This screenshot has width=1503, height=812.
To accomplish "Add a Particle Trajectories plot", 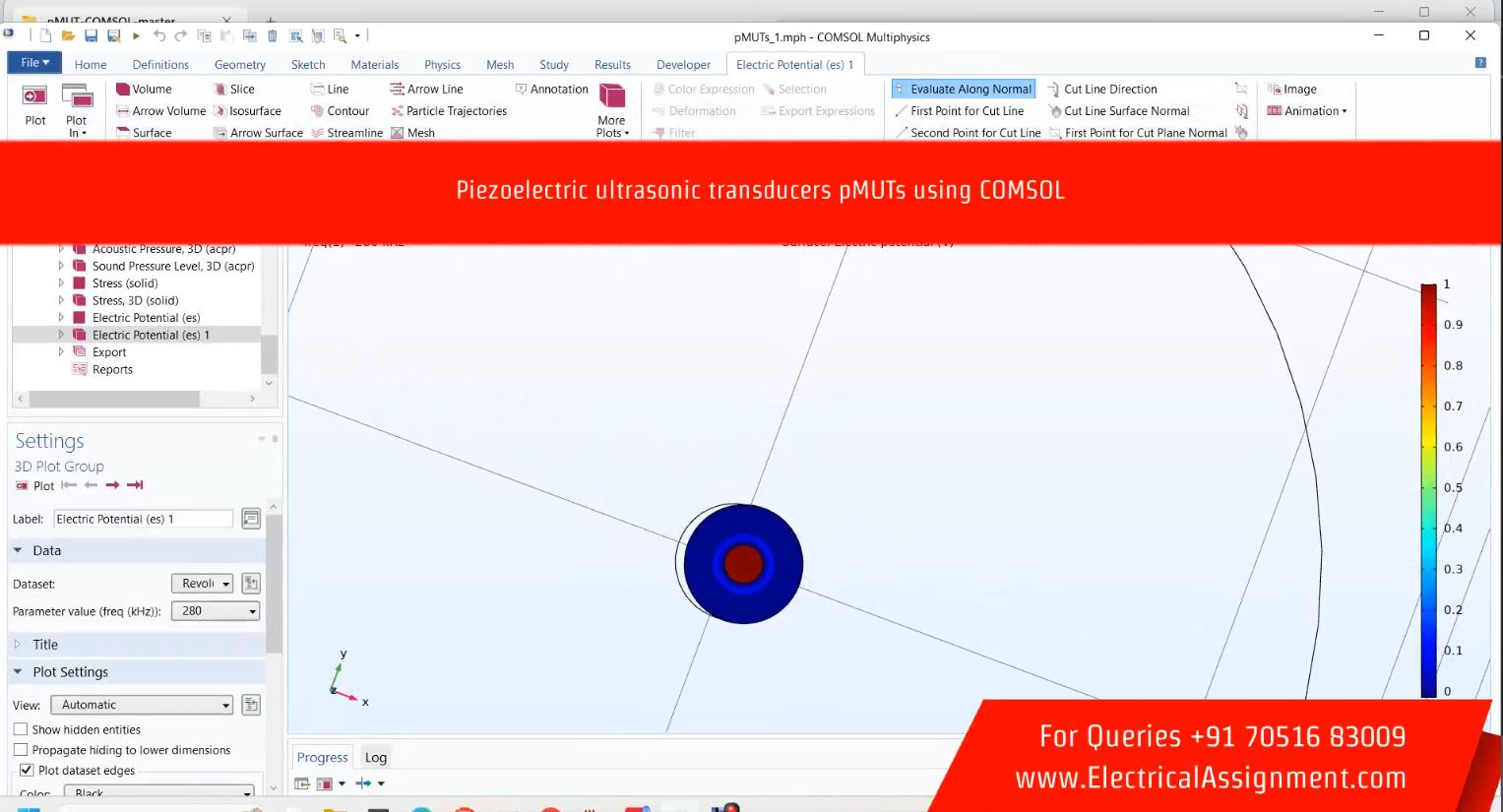I will pyautogui.click(x=449, y=111).
